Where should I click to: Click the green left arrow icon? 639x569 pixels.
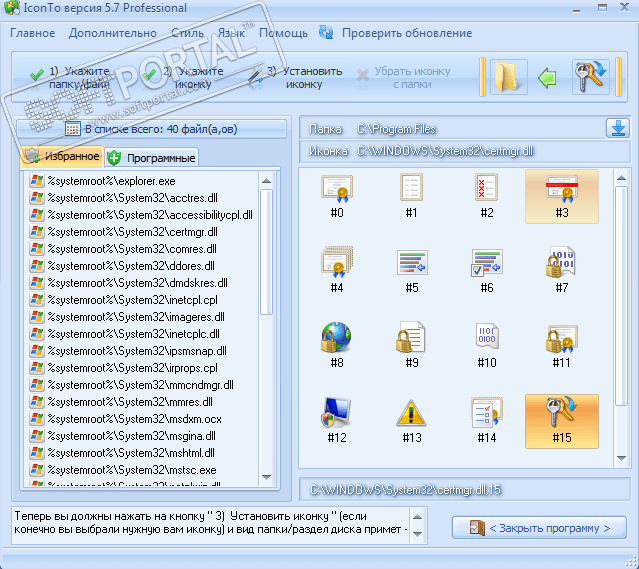click(547, 77)
